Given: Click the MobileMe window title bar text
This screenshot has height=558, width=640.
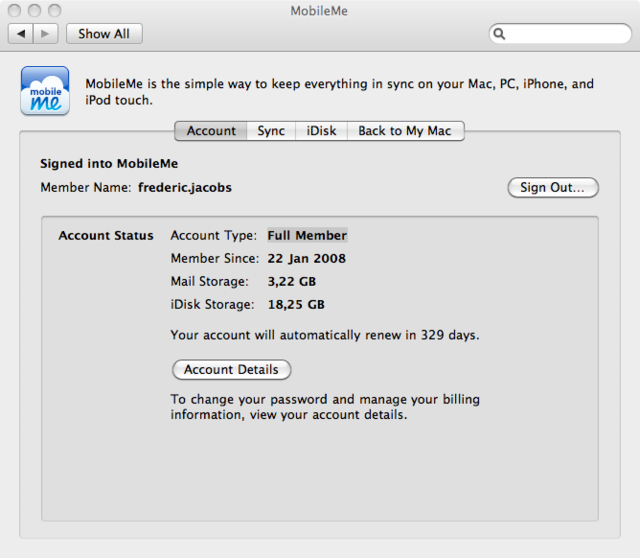Looking at the screenshot, I should click(319, 10).
